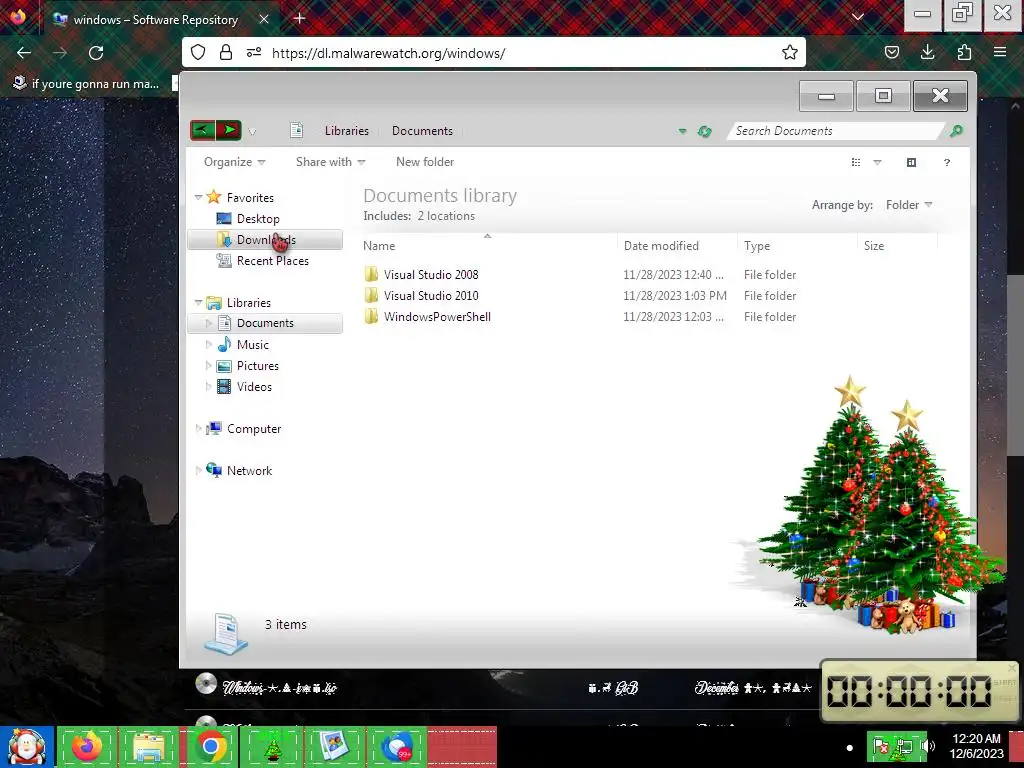Click the Visual Studio 2010 folder icon
The height and width of the screenshot is (768, 1024).
371,295
